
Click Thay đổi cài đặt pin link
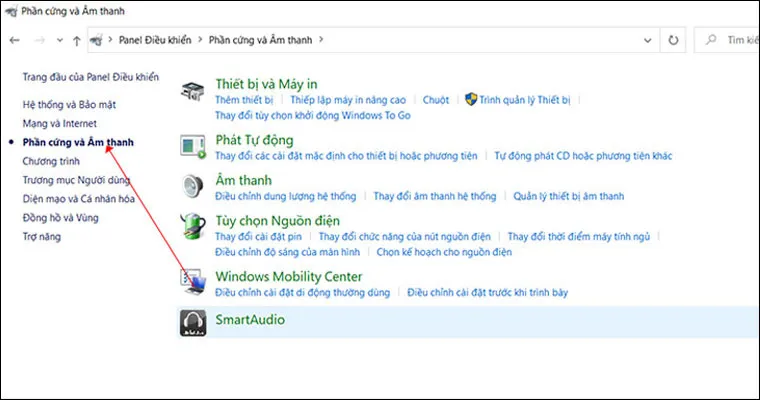(x=261, y=236)
